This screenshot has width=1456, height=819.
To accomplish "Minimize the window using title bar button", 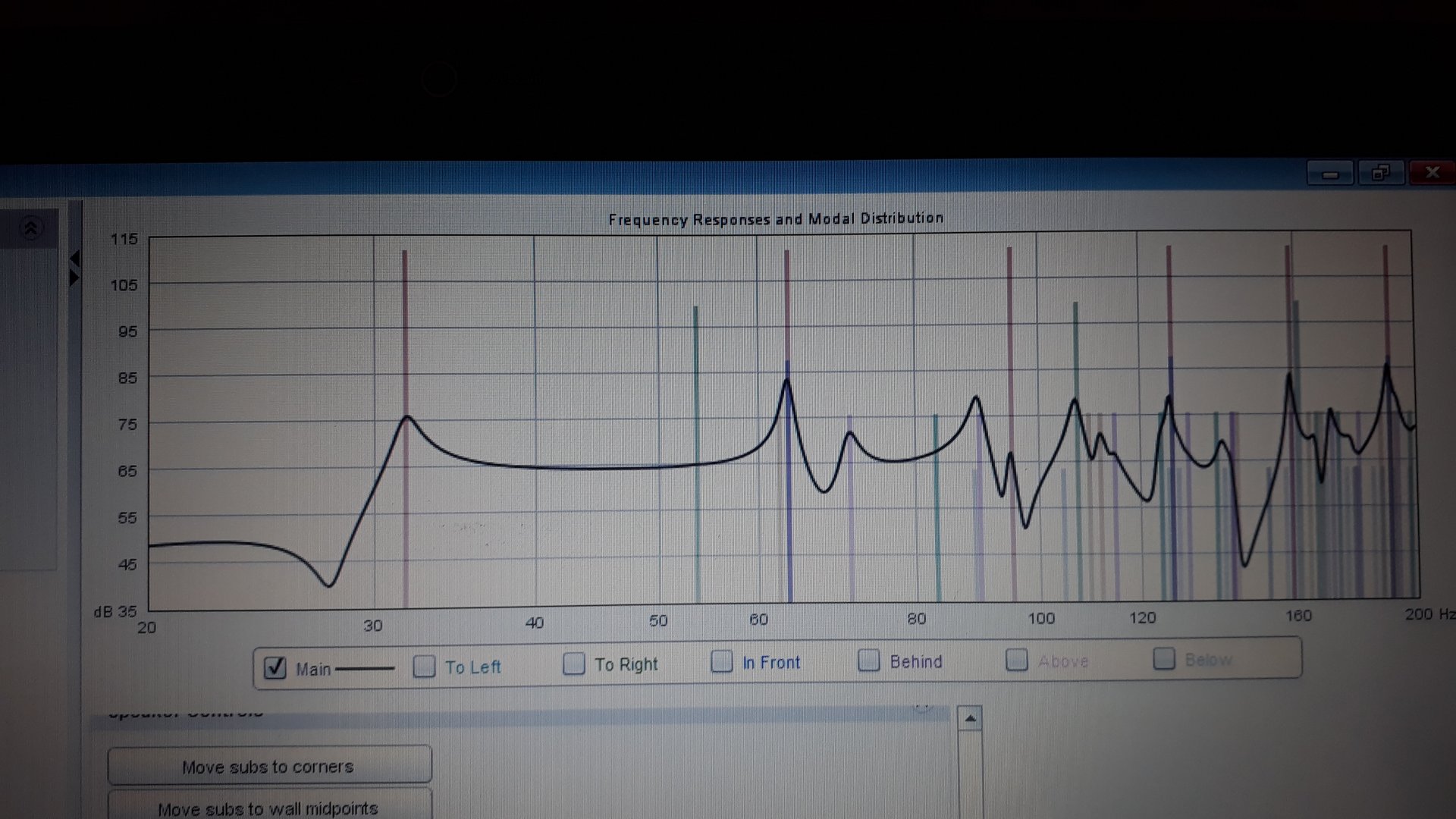I will tap(1329, 174).
